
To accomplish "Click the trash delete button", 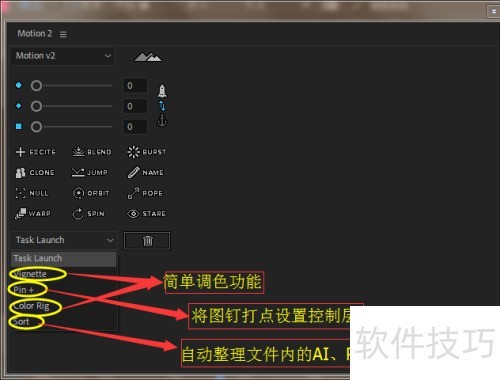I will [x=147, y=241].
